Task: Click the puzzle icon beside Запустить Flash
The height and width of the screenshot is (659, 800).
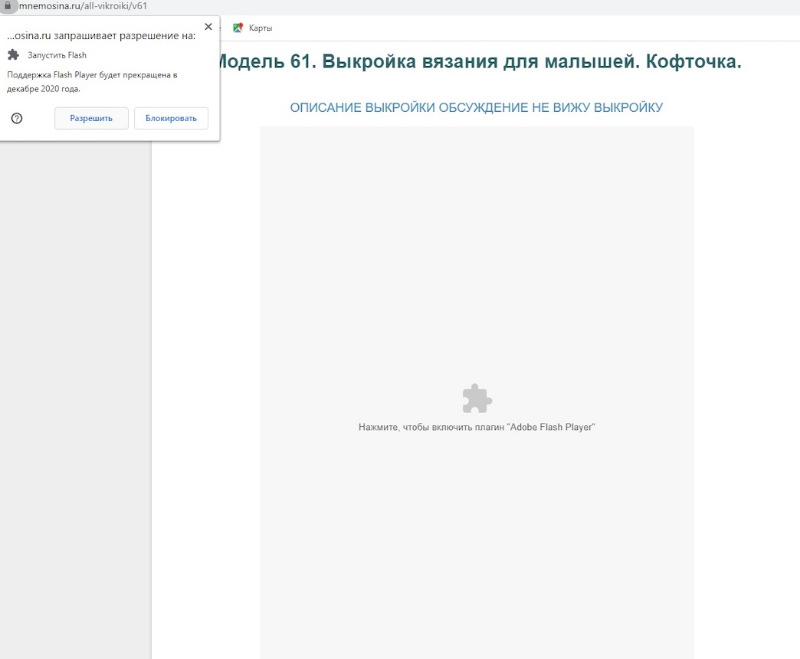Action: click(14, 55)
